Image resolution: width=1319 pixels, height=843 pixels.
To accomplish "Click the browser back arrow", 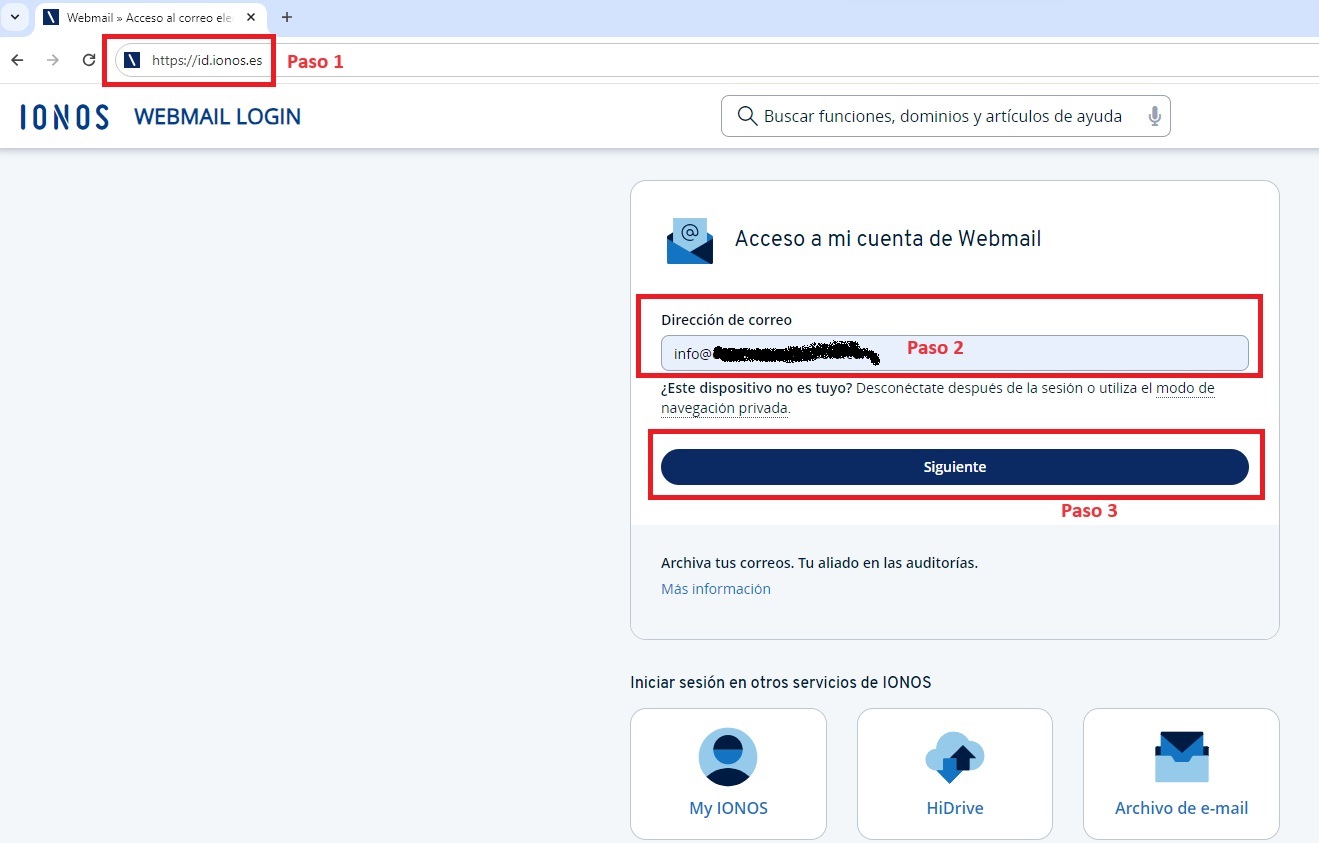I will point(17,60).
